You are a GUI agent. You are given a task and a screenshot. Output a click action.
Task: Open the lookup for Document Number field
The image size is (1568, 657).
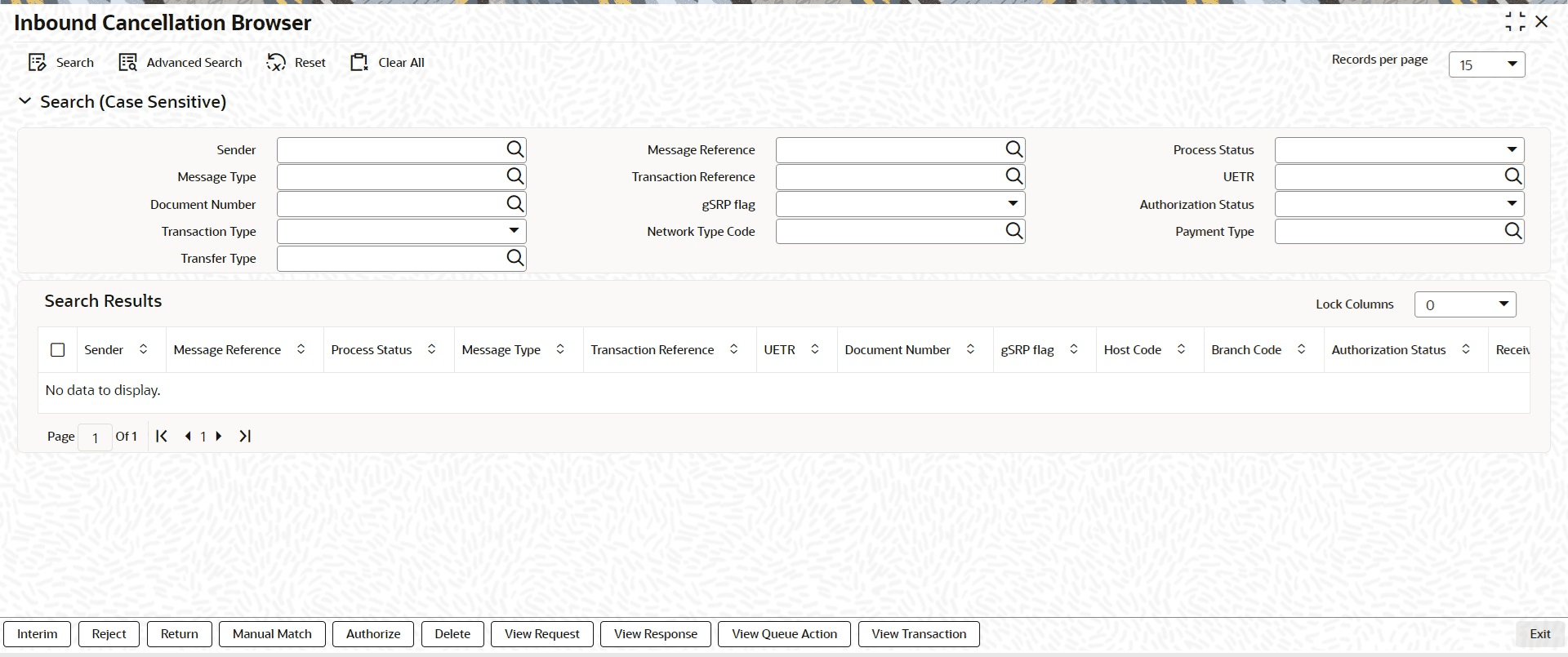[x=514, y=204]
